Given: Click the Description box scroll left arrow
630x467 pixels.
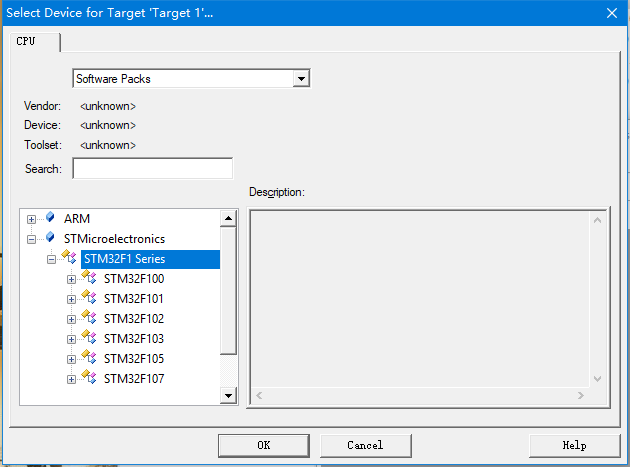Looking at the screenshot, I should click(259, 395).
